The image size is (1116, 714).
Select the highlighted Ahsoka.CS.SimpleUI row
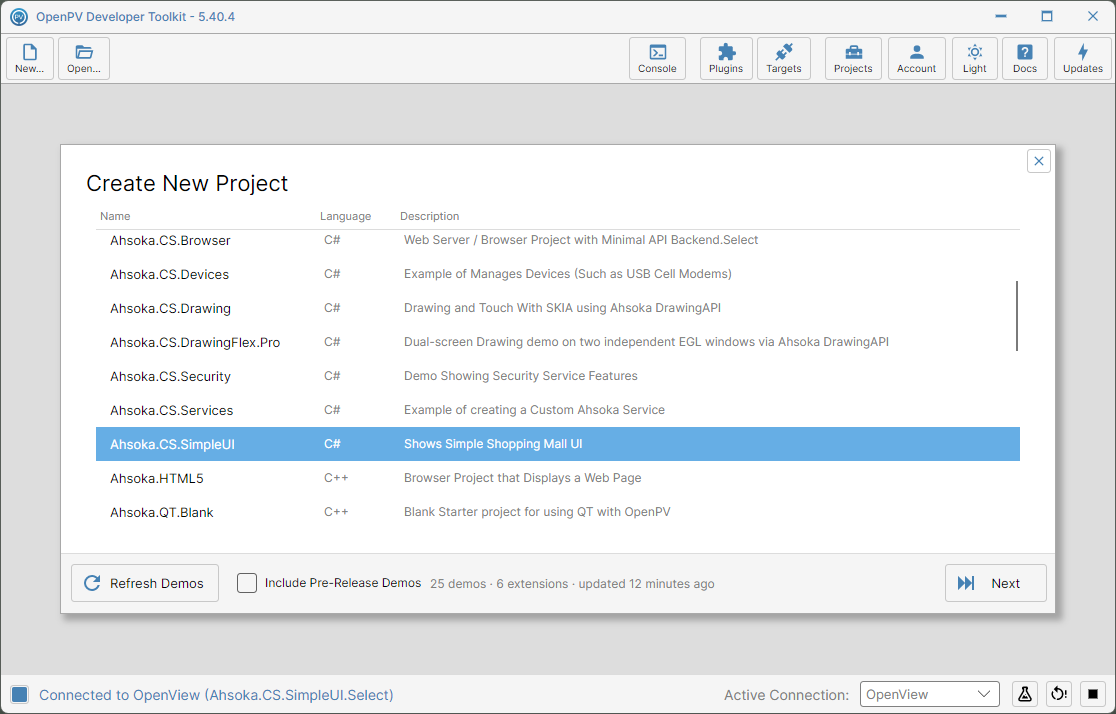557,444
